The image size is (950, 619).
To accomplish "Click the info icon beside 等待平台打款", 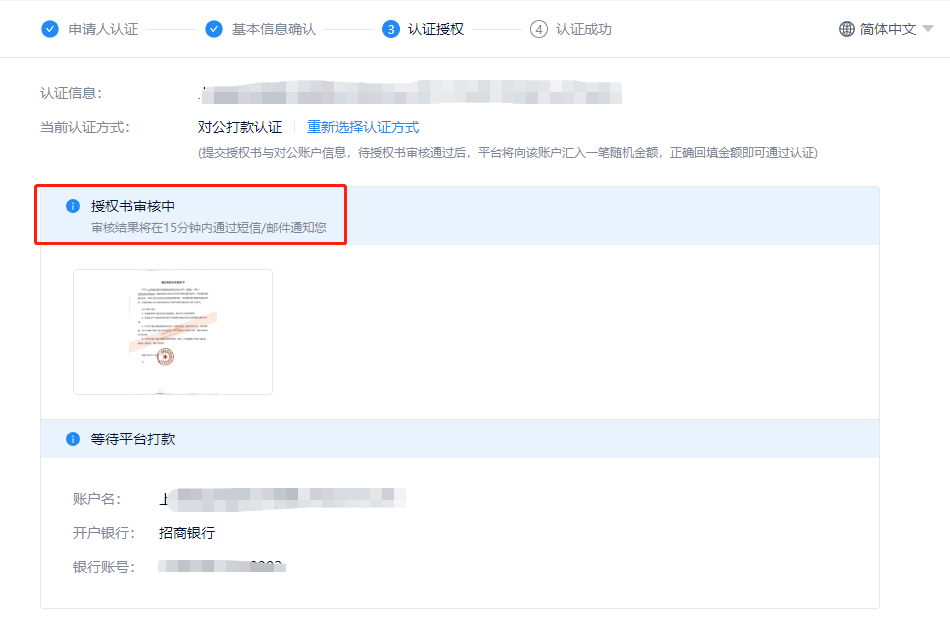I will 71,438.
